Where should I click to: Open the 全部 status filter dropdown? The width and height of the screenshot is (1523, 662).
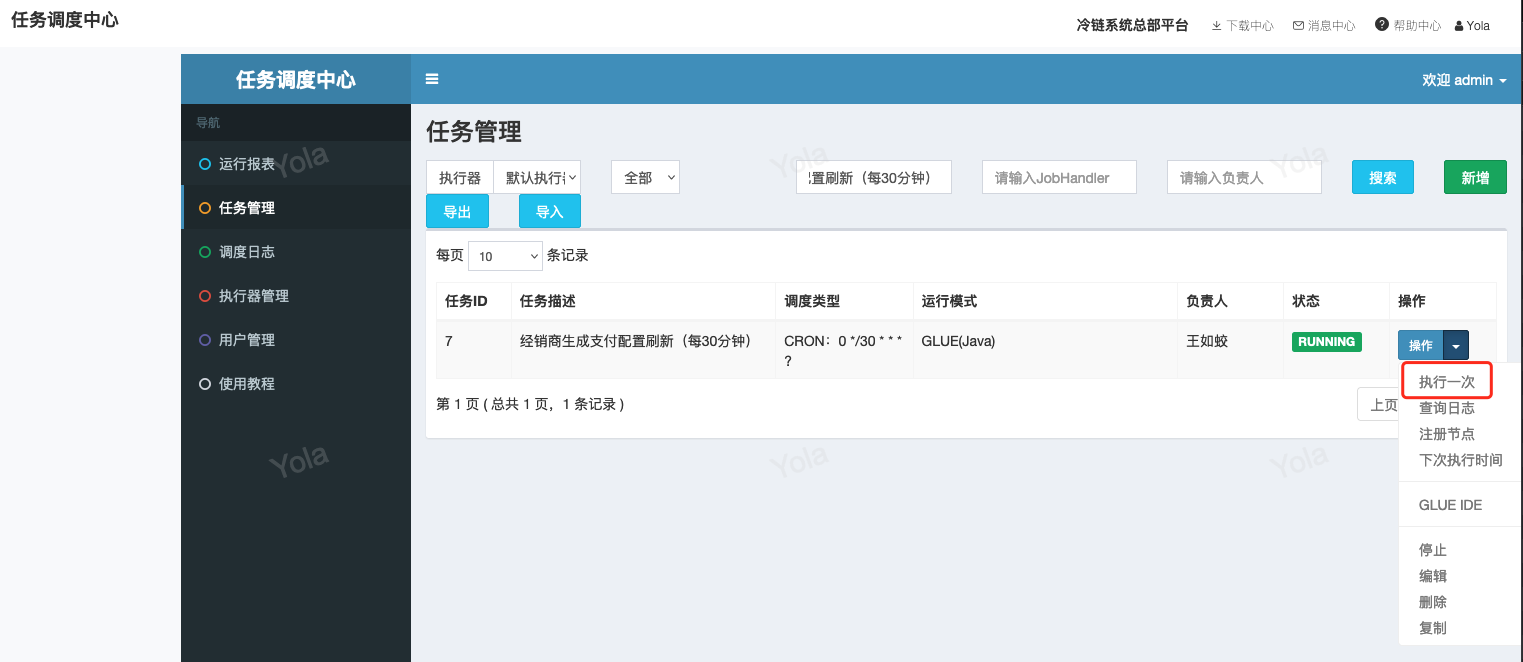645,177
